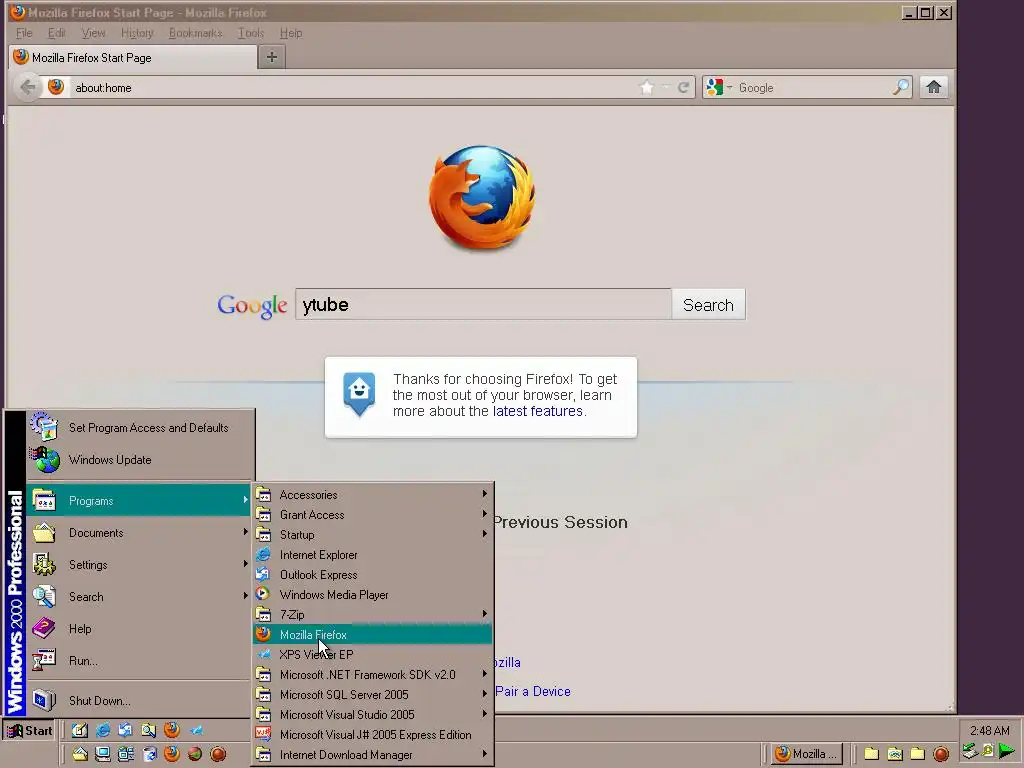Click the Firefox site identity icon in address bar
The image size is (1024, 768).
point(56,87)
